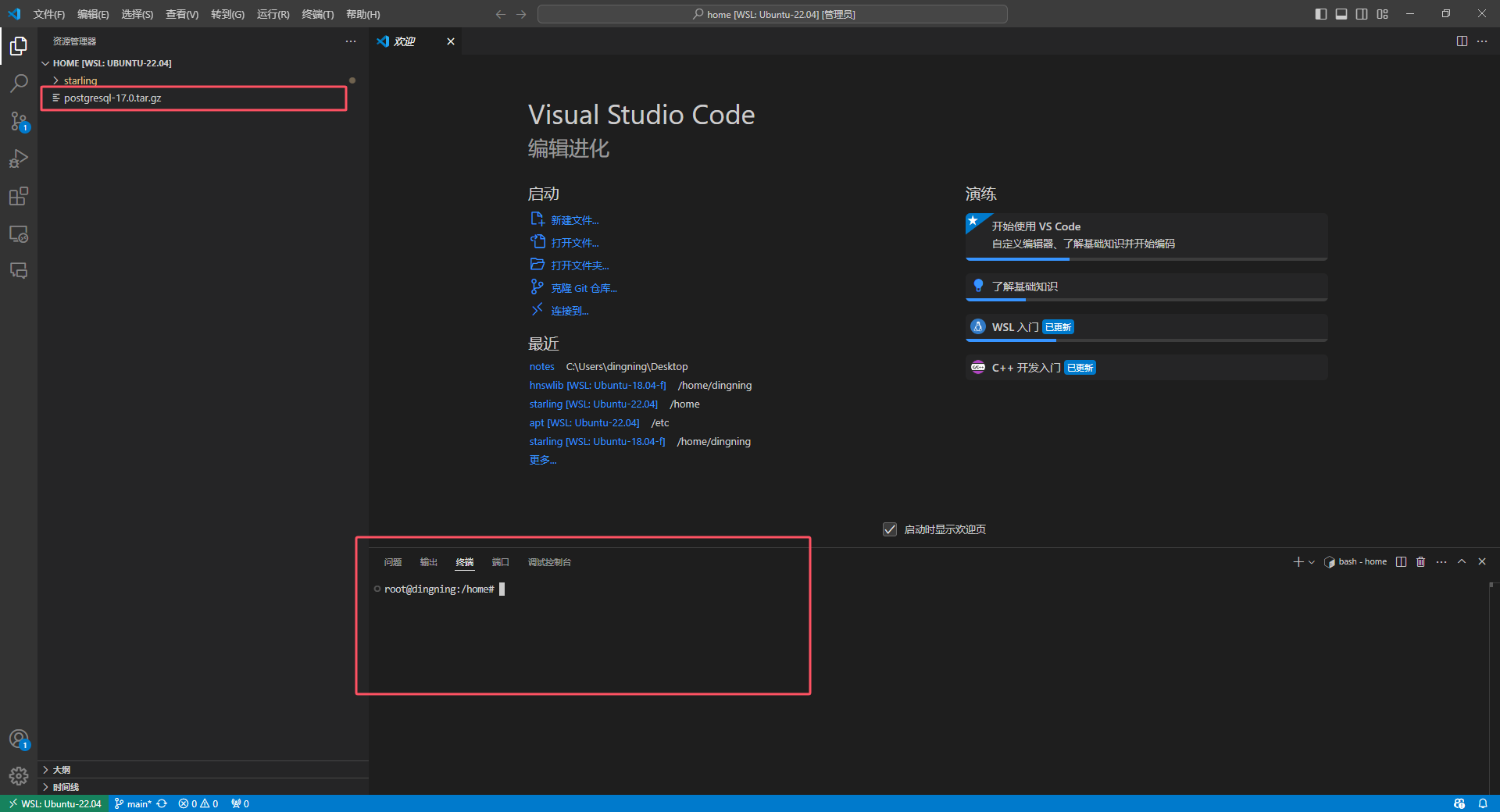Screen dimensions: 1500x812
Task: Click the main* git branch indicator
Action: [132, 803]
